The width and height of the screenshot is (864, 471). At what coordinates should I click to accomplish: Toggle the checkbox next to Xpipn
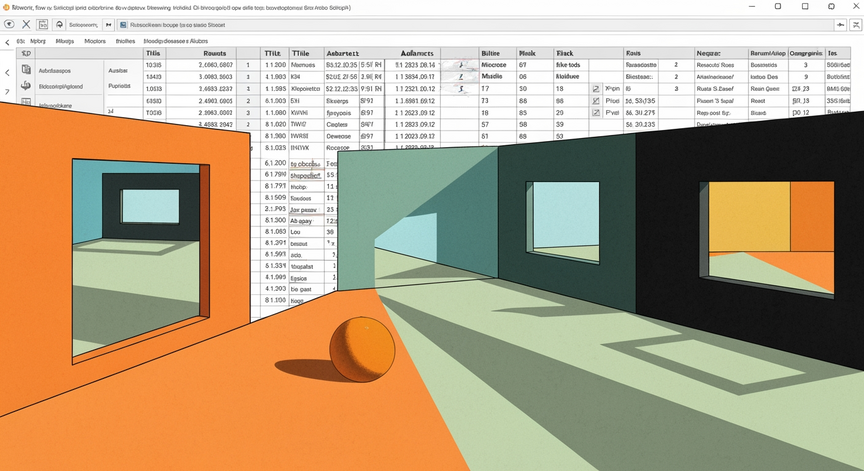(596, 89)
